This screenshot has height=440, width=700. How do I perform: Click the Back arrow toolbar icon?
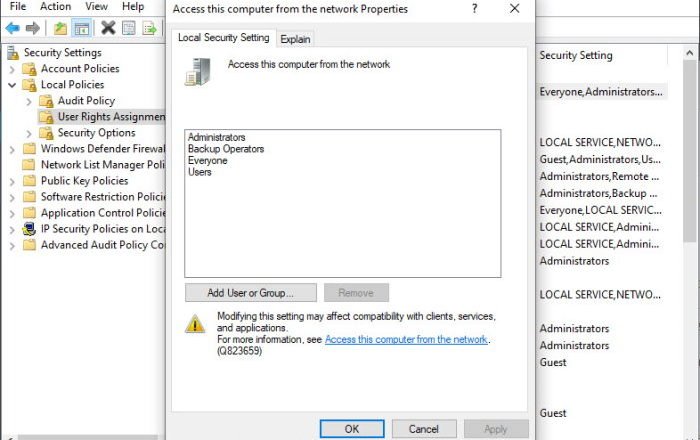[12, 28]
